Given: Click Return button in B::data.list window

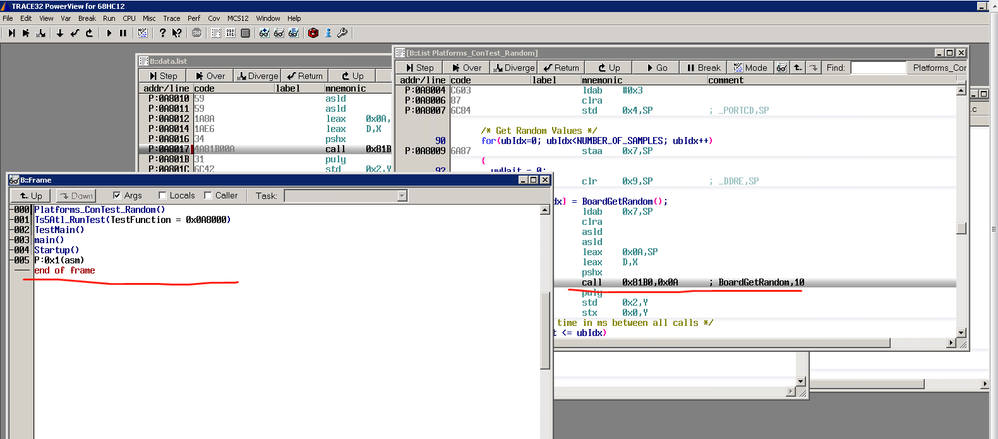Looking at the screenshot, I should [304, 76].
